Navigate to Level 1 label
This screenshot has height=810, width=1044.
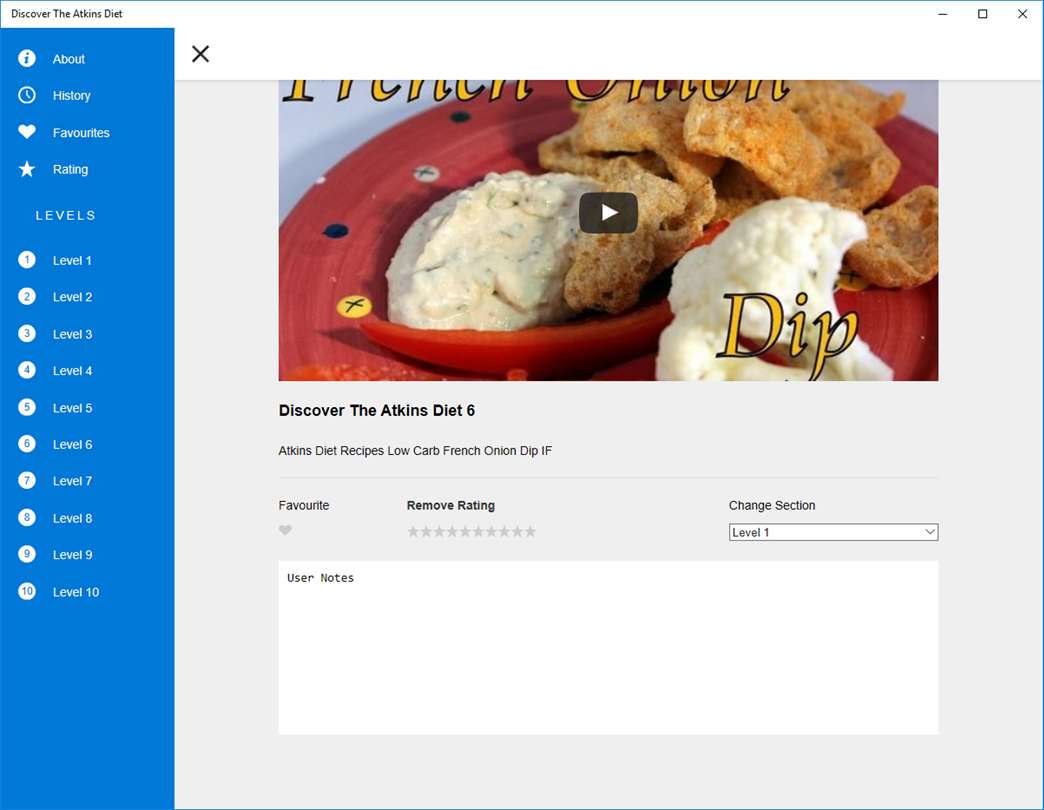[72, 261]
